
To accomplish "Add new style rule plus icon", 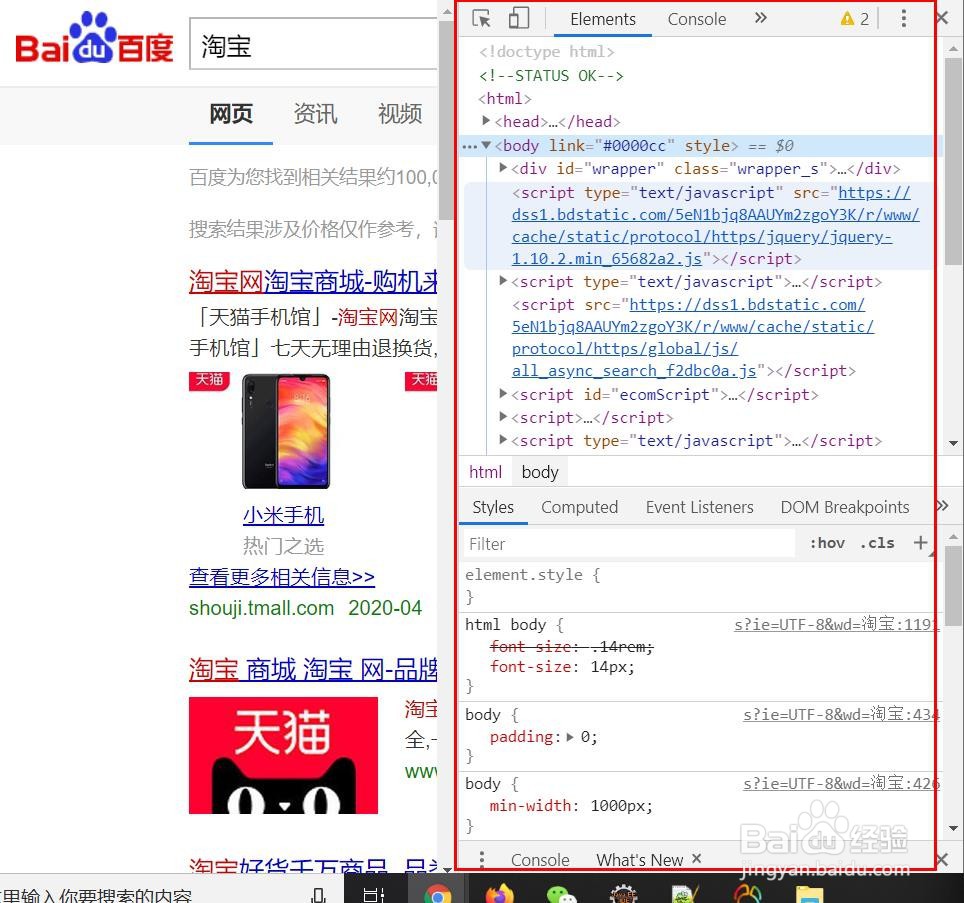I will click(x=920, y=542).
